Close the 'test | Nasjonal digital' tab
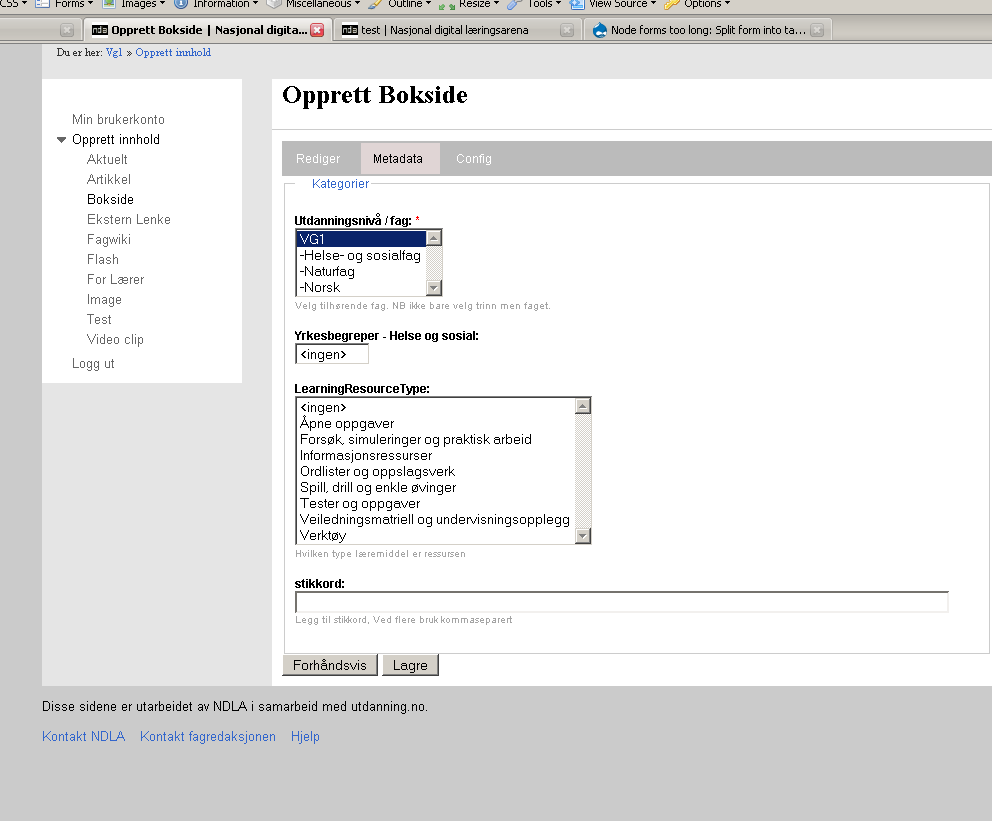This screenshot has width=992, height=821. coord(567,30)
